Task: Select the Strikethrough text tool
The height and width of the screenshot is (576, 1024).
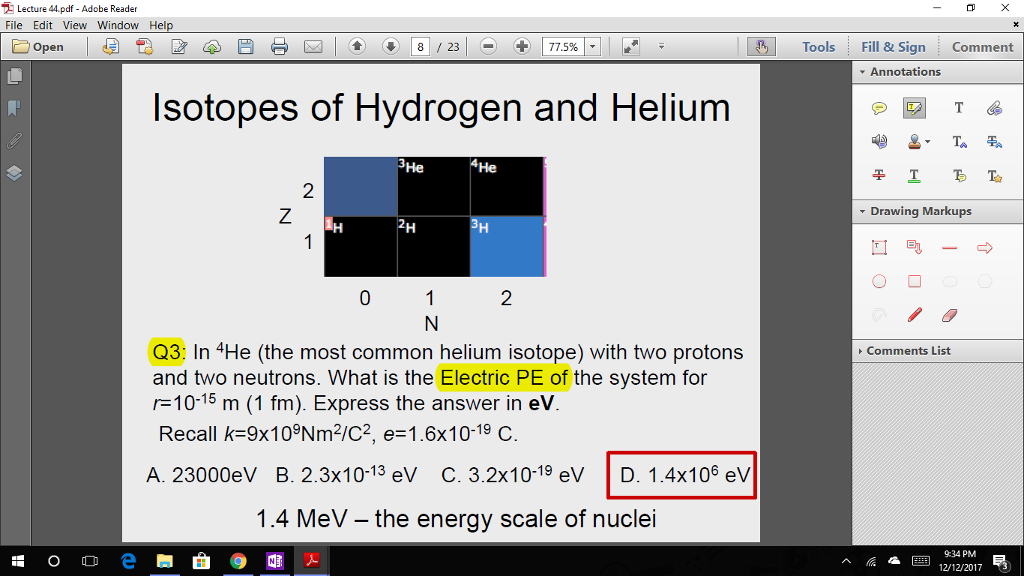Action: pos(879,175)
